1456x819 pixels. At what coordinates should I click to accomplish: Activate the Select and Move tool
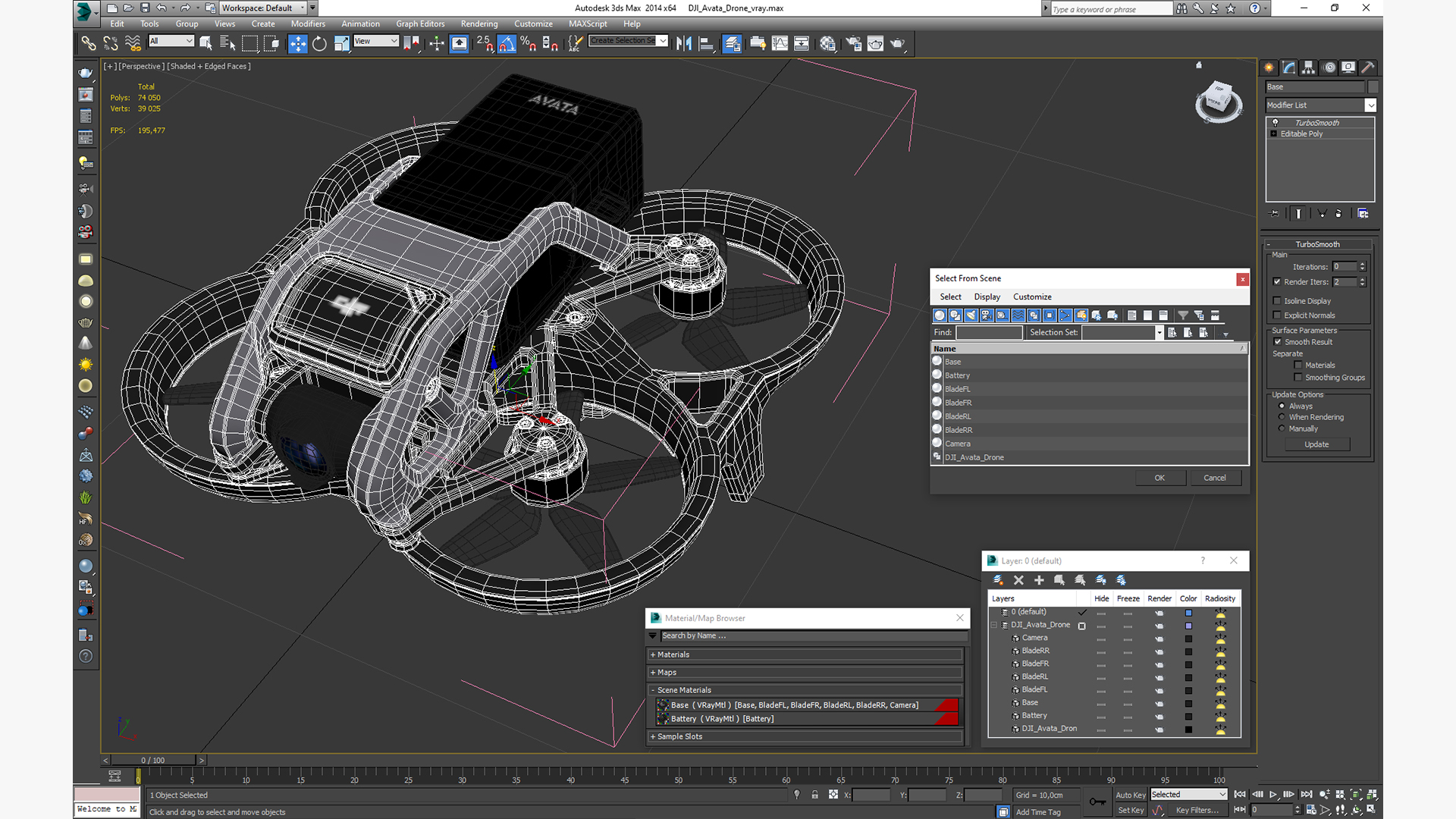click(x=297, y=43)
